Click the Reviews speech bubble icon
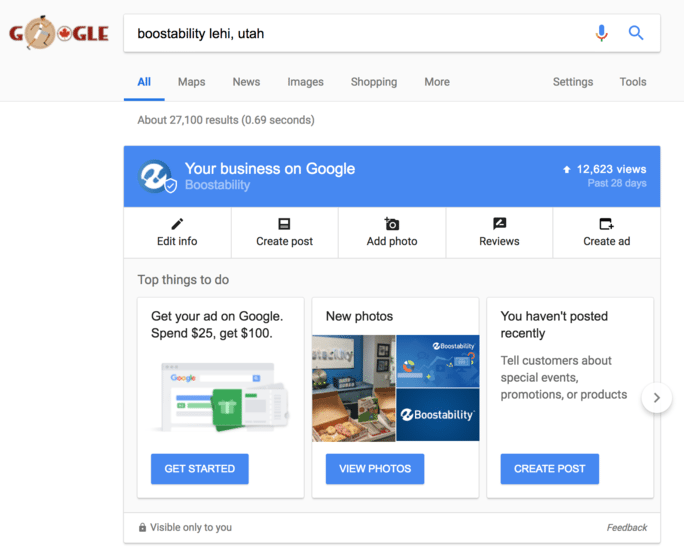This screenshot has width=684, height=558. 499,224
